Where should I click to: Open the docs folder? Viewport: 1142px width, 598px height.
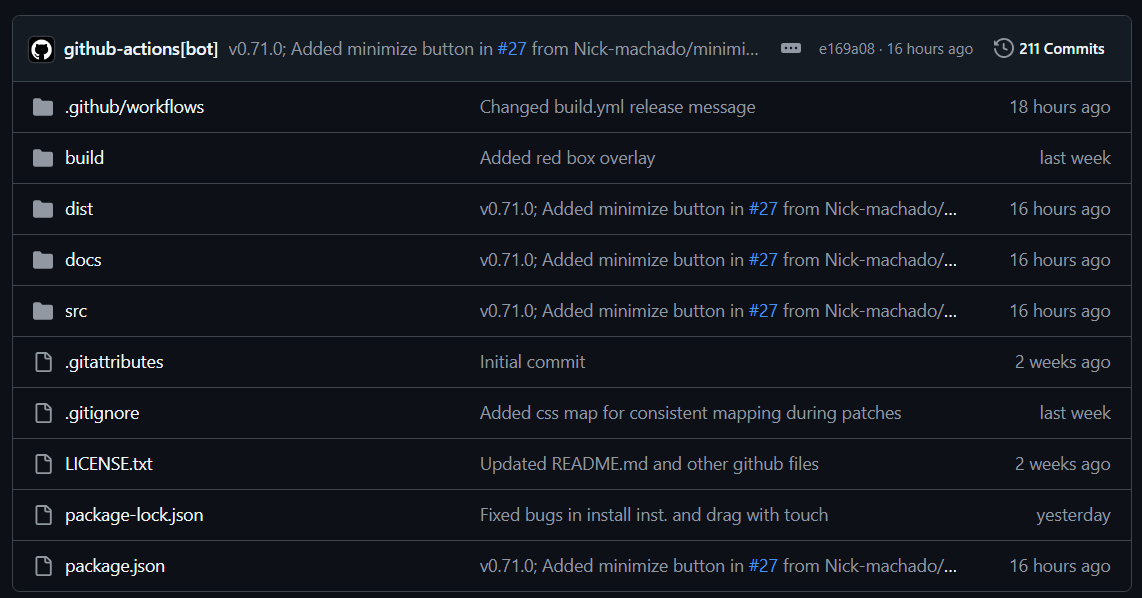pos(83,260)
